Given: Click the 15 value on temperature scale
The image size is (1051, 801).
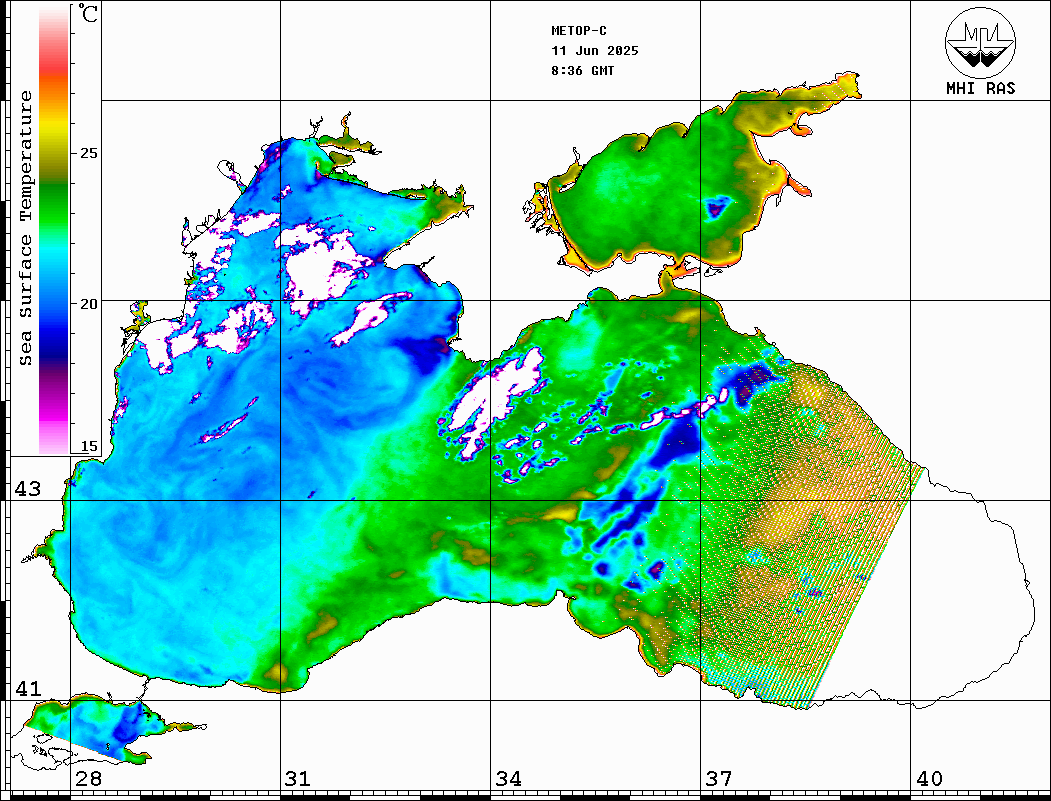Looking at the screenshot, I should coord(88,446).
